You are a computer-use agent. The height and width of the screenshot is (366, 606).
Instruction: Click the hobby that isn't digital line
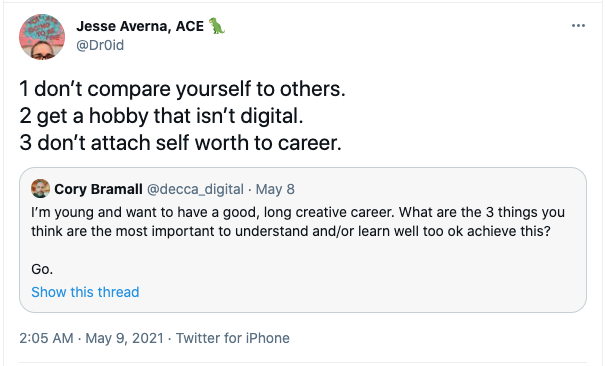pyautogui.click(x=162, y=116)
